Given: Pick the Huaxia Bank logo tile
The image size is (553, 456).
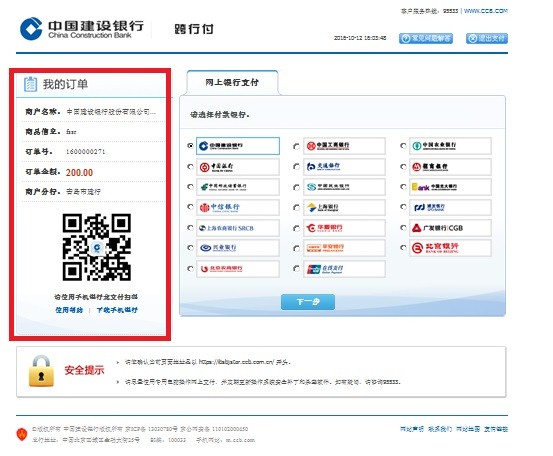Looking at the screenshot, I should (344, 228).
